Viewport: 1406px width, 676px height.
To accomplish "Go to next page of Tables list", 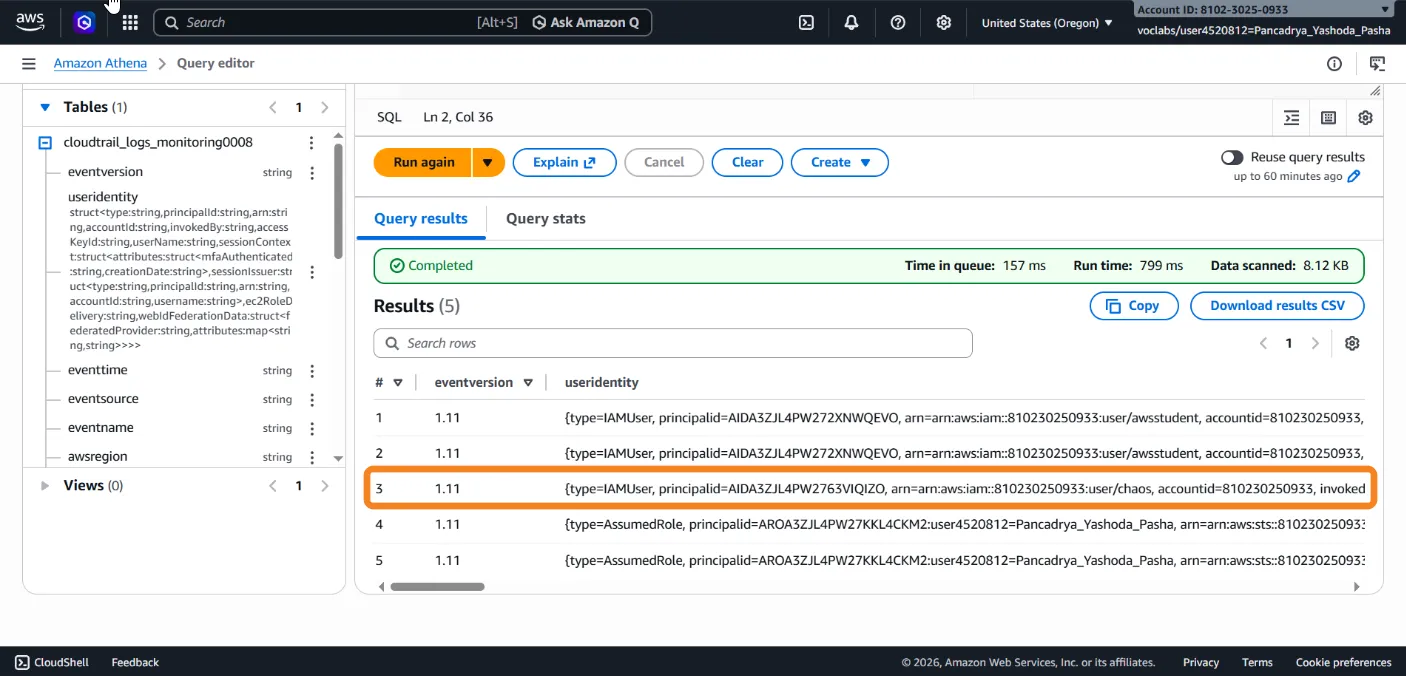I will pos(324,107).
